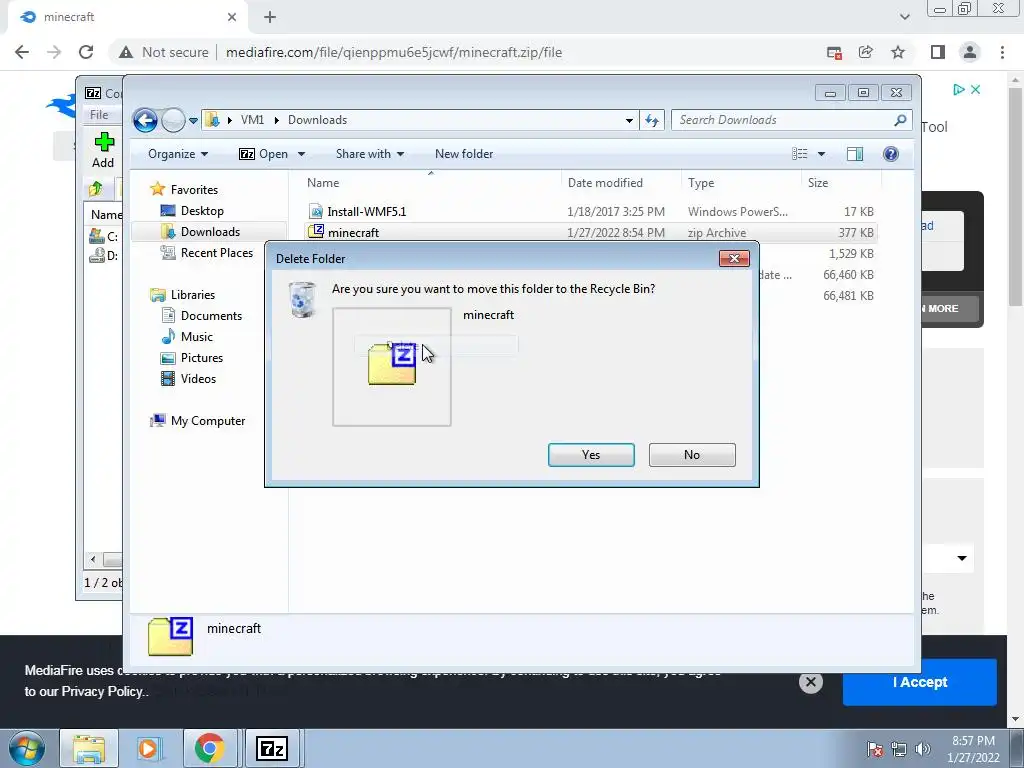
Task: Expand the Open button dropdown arrow
Action: coord(301,154)
